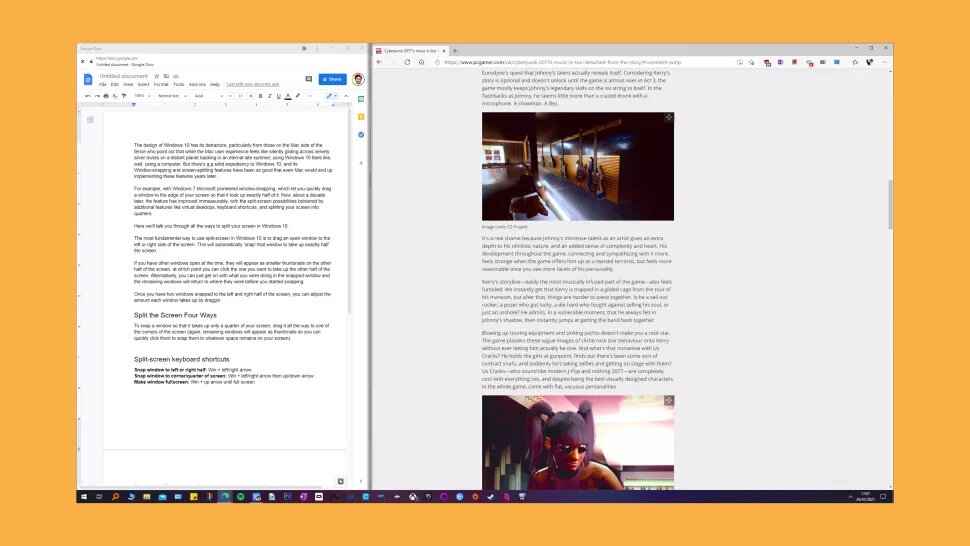Toggle underline formatting in Docs

(x=276, y=96)
